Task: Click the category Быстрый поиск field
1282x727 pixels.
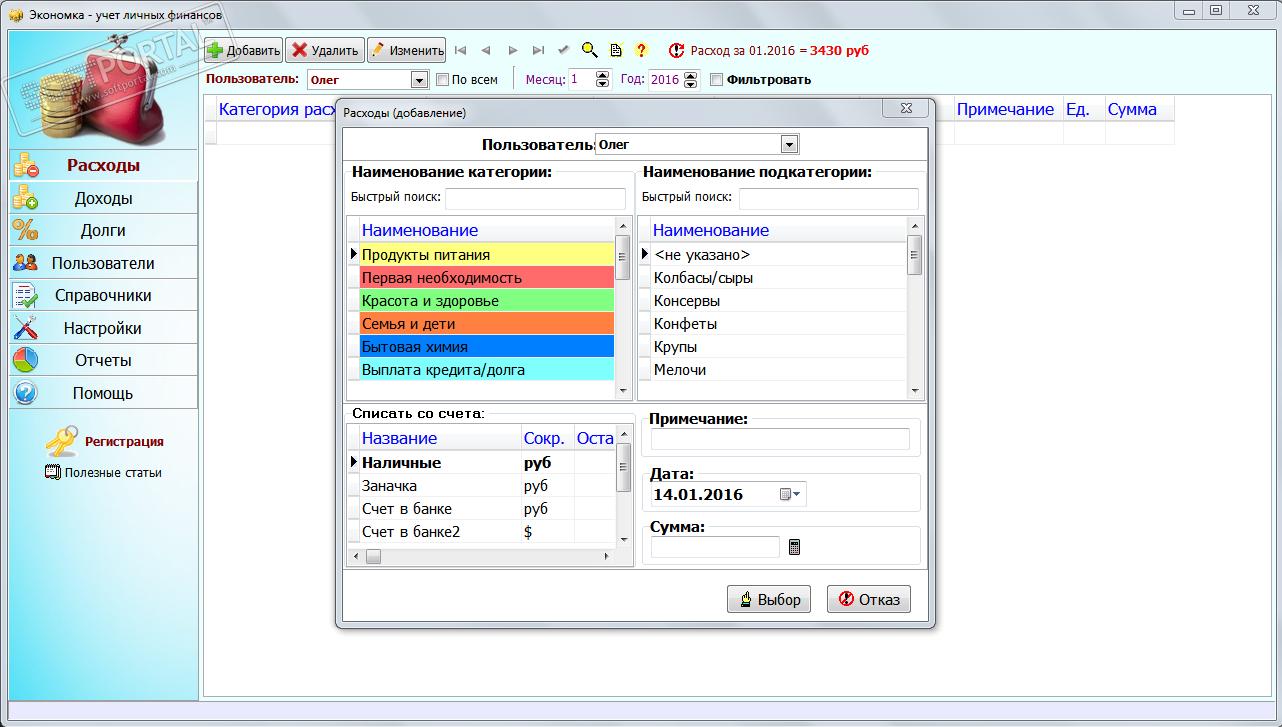Action: 535,198
